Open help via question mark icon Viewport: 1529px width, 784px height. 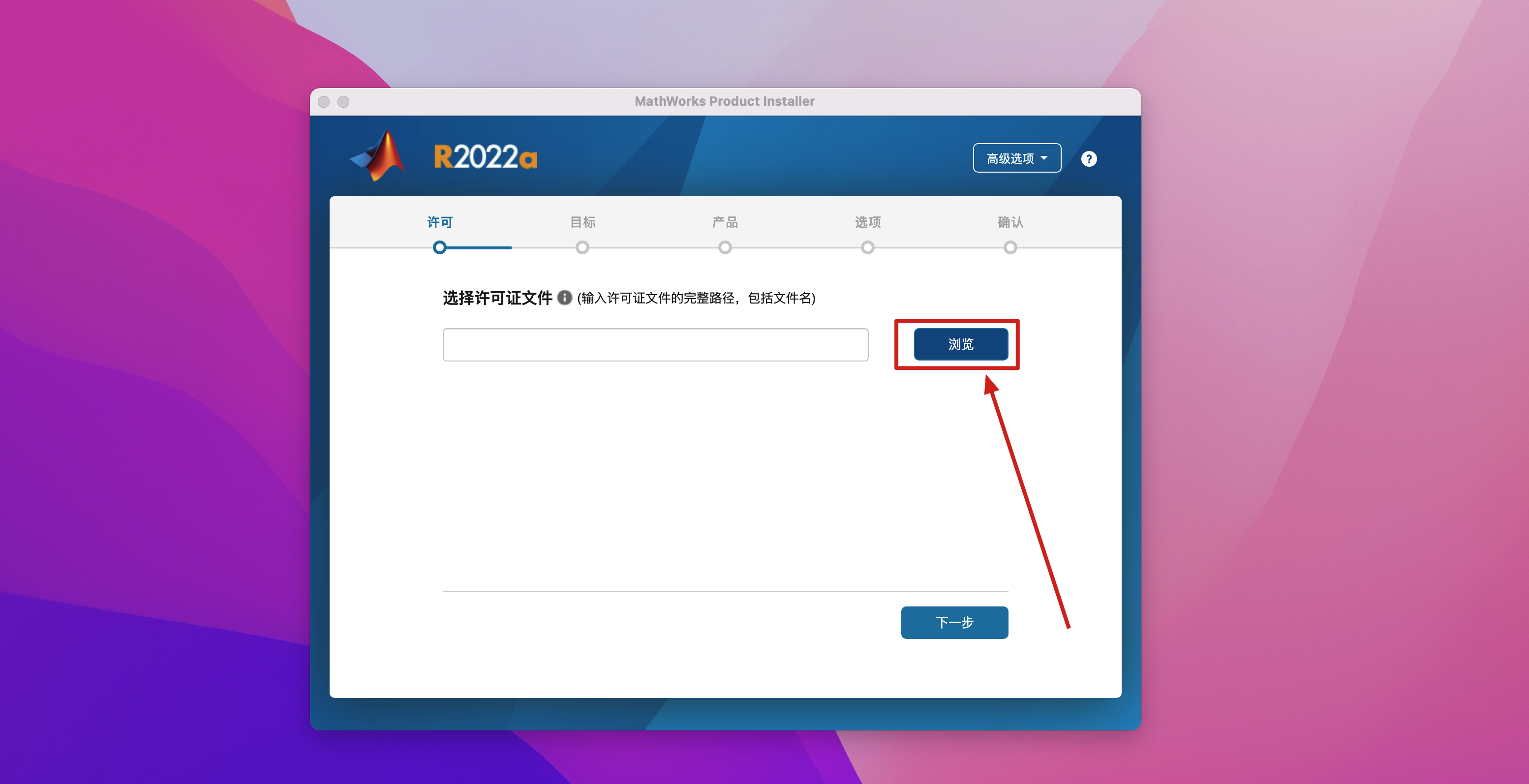(x=1089, y=158)
